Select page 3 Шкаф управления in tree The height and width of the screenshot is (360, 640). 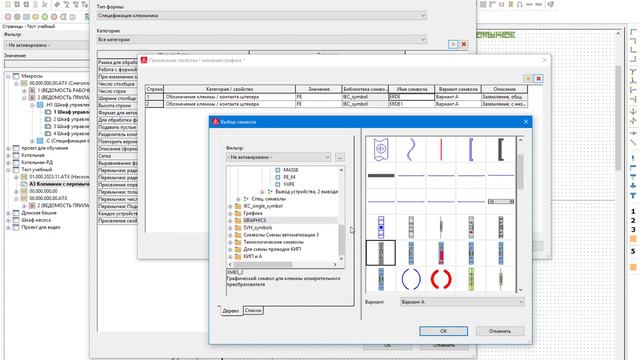point(71,127)
